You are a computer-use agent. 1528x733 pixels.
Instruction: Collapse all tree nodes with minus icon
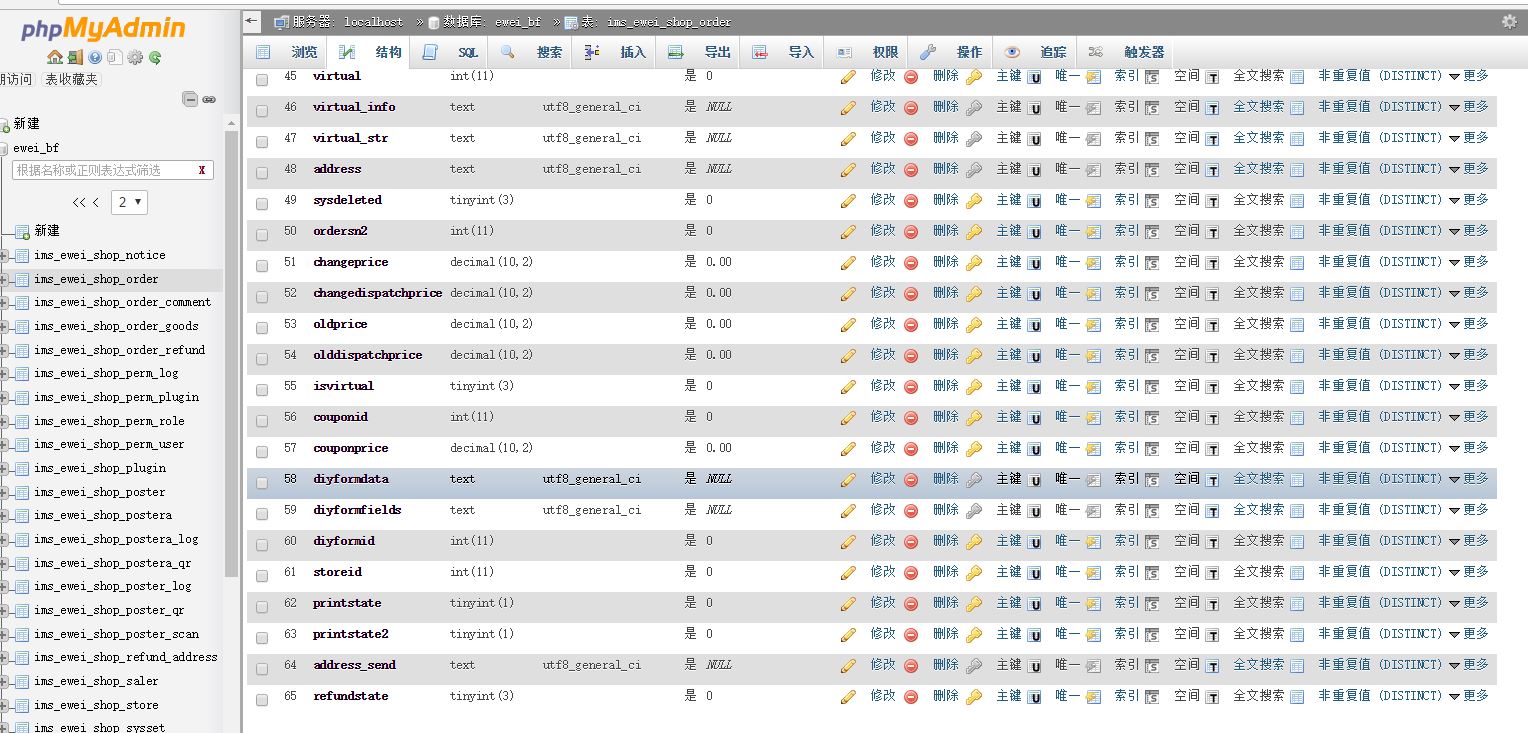click(189, 99)
